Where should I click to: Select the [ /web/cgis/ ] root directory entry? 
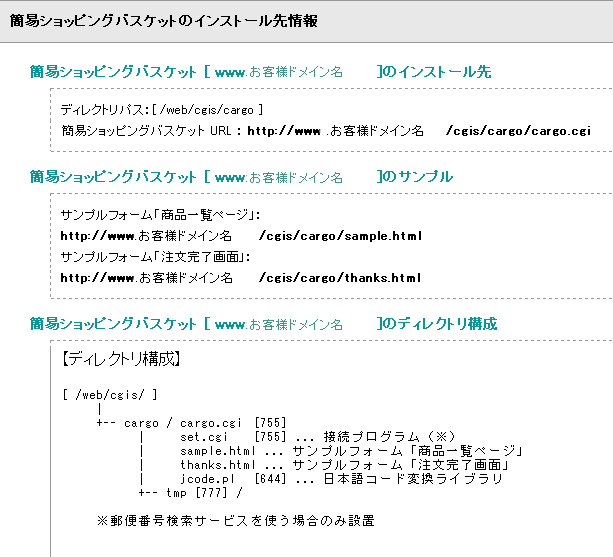(x=110, y=395)
